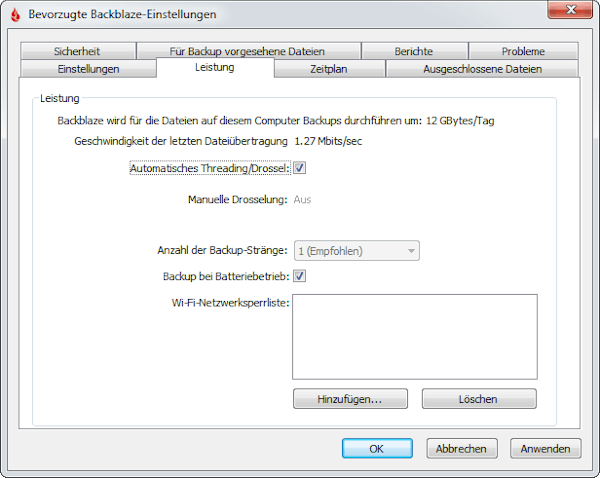Open the Anzahl der Backup-Stränge dropdown
This screenshot has height=478, width=600.
point(357,251)
